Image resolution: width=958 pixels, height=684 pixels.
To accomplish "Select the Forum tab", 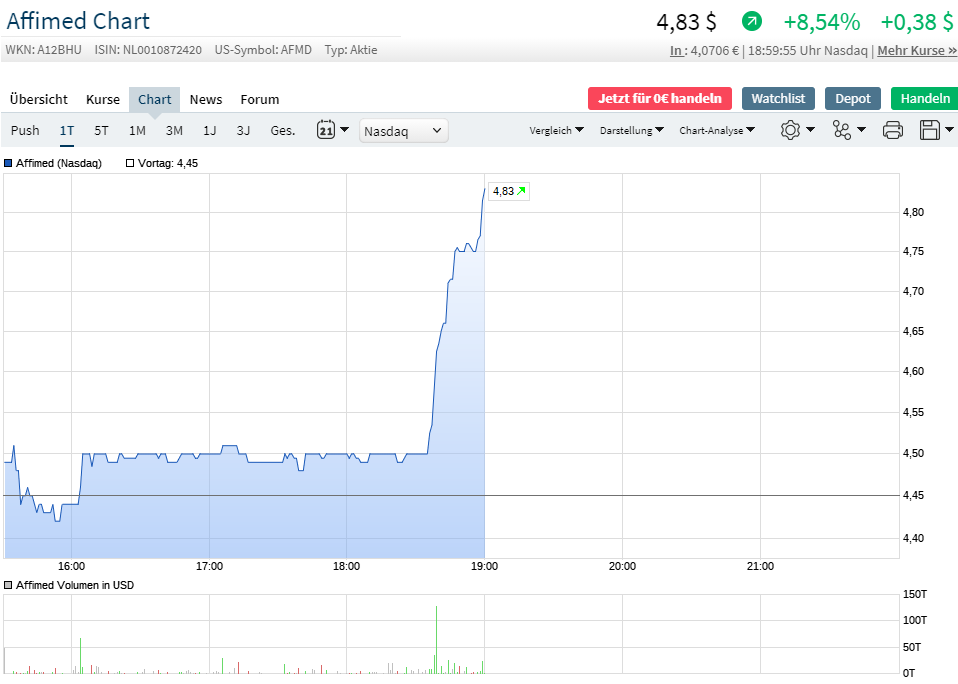I will (x=259, y=99).
